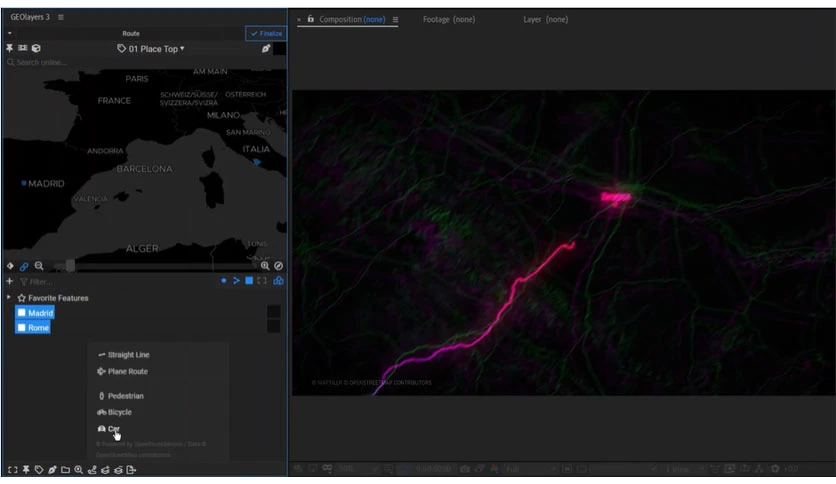Check the Madrid feature checkbox
Screen dimensions: 836x484
click(21, 313)
